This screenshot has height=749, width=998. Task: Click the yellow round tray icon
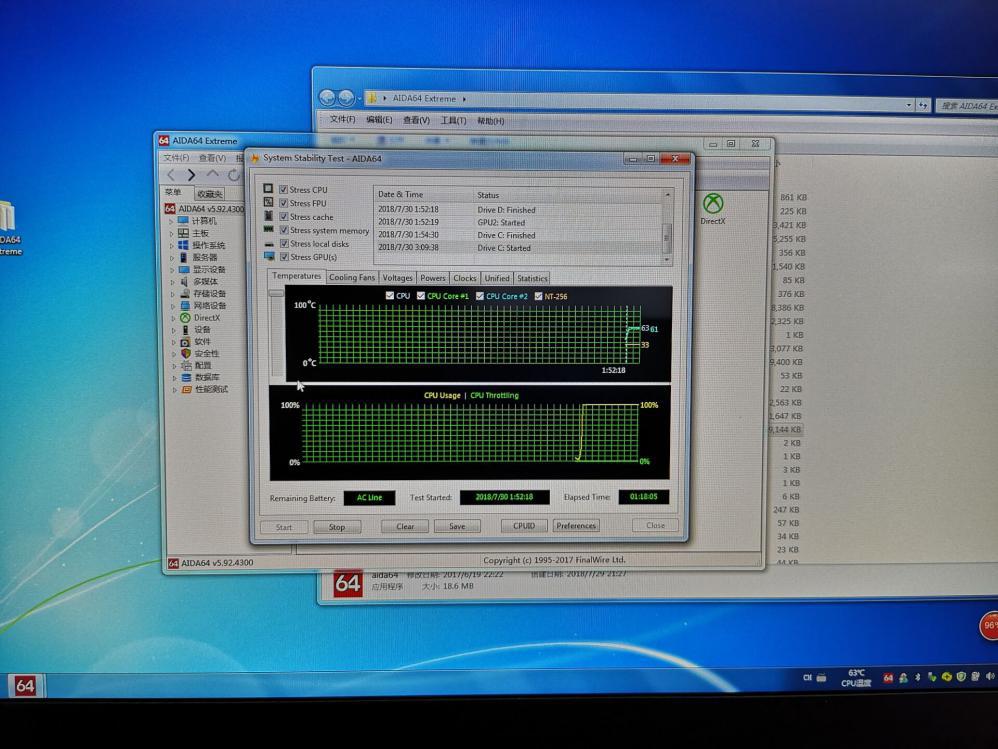pos(946,677)
